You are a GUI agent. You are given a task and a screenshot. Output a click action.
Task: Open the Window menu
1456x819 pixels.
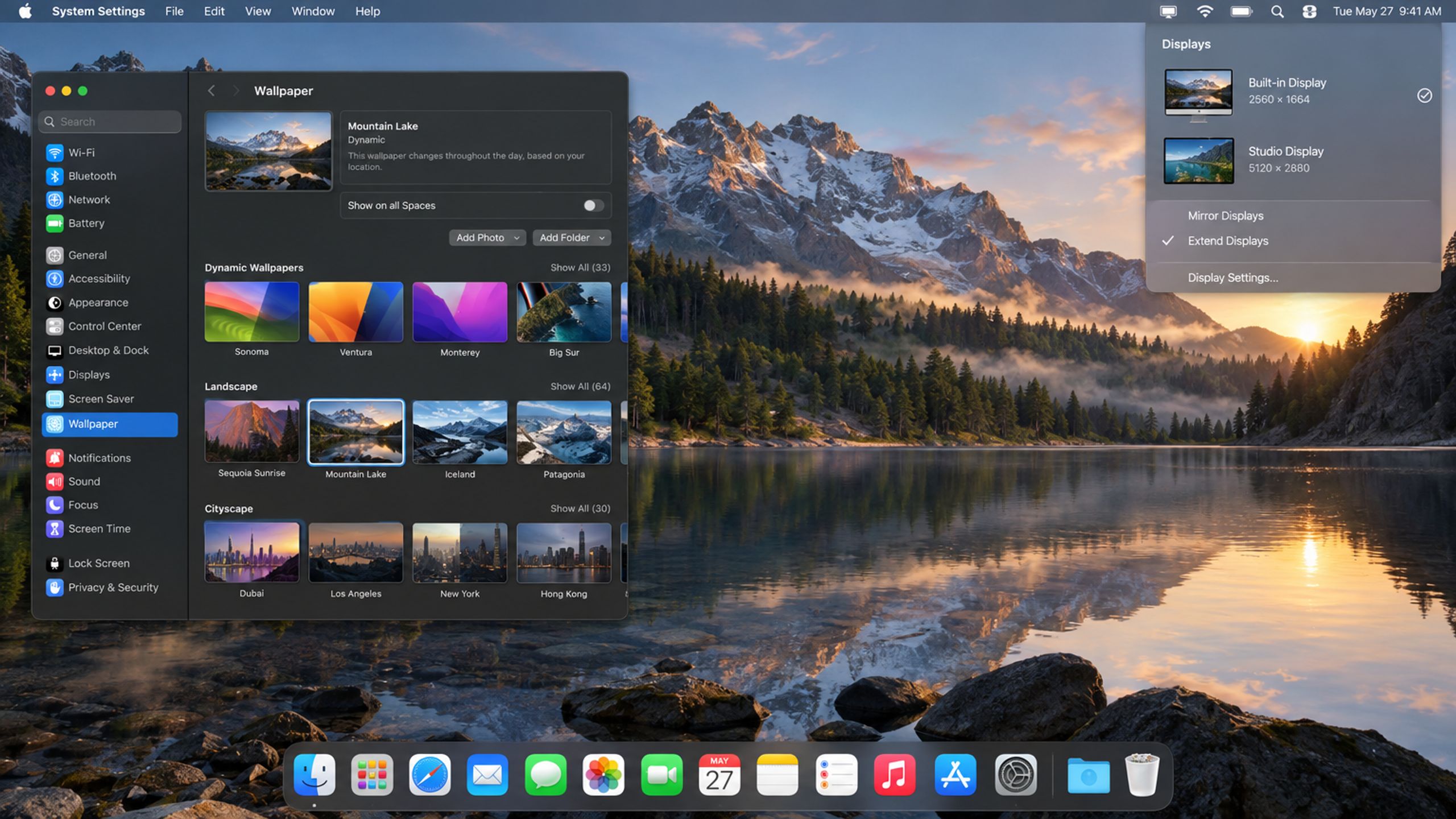(313, 11)
